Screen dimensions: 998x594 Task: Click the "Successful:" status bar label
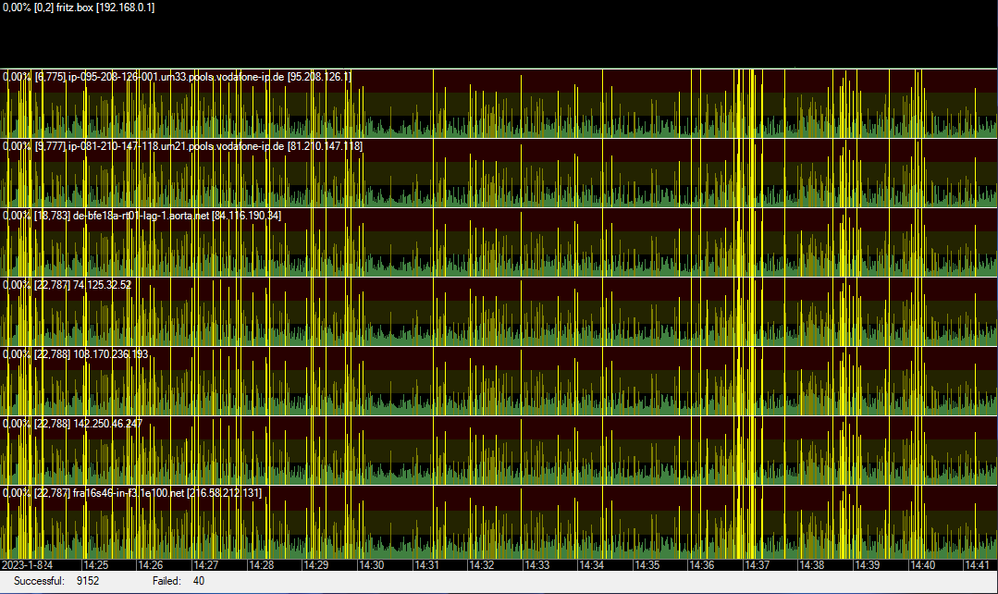coord(39,581)
